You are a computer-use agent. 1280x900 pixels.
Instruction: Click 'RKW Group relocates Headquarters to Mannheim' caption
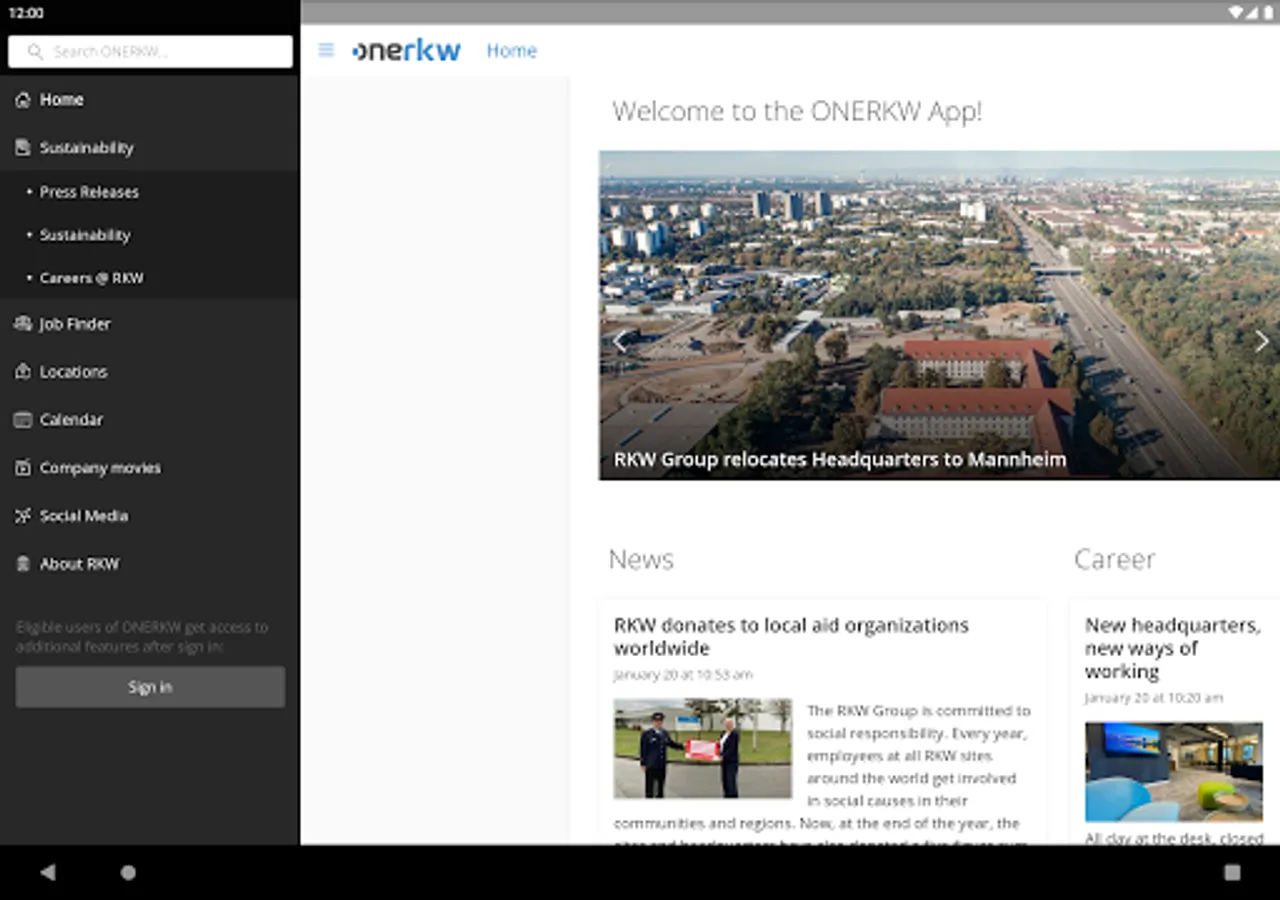(840, 460)
